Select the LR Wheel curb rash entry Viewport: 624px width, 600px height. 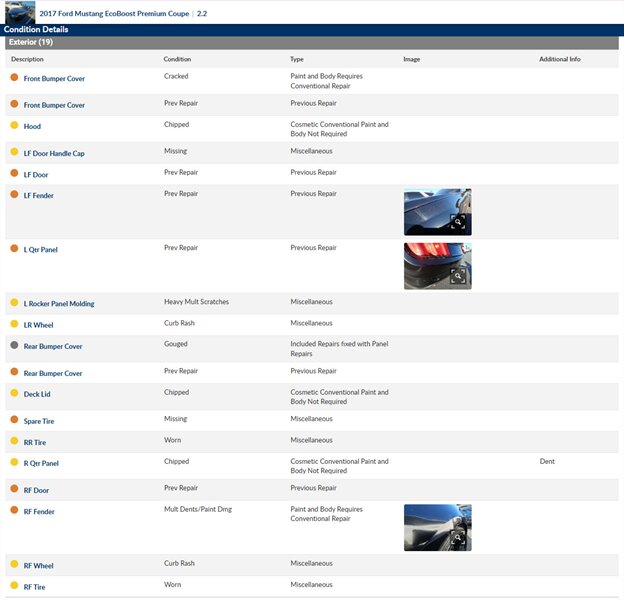[x=39, y=325]
